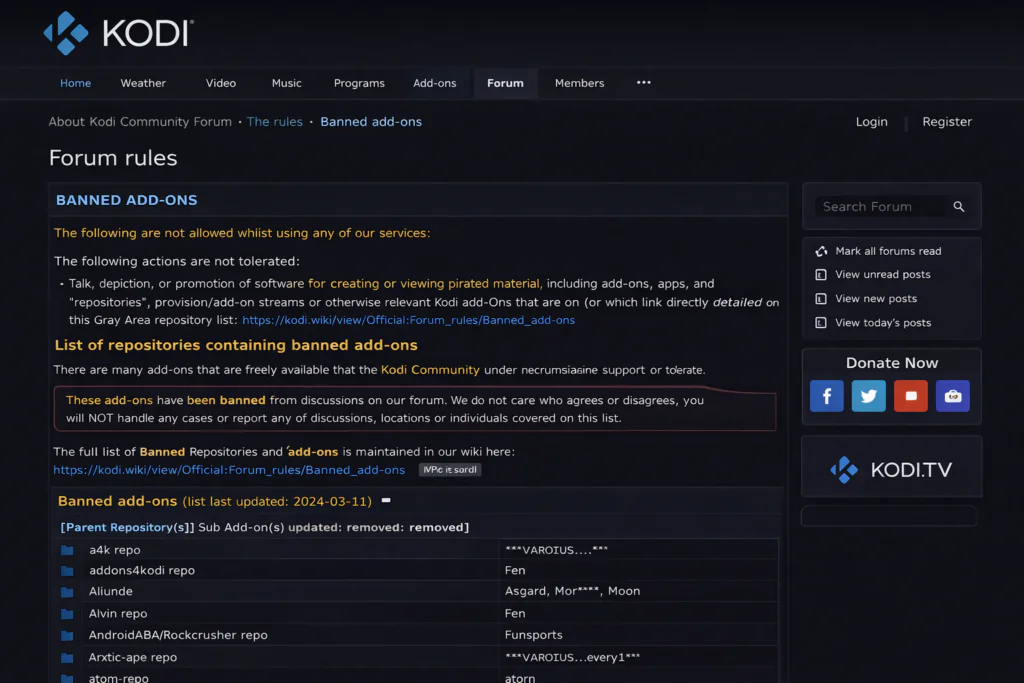The height and width of the screenshot is (683, 1024).
Task: Click Mark all forums read
Action: 888,251
